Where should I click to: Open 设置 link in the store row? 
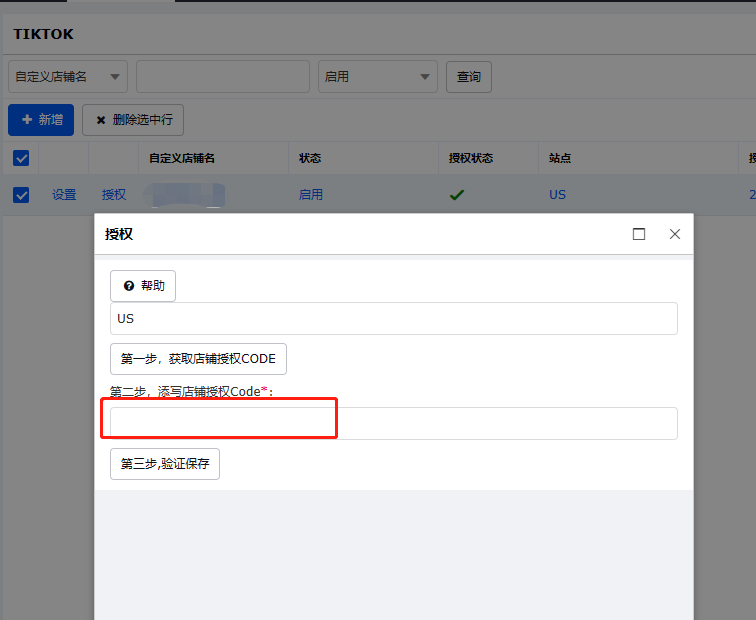[x=64, y=195]
